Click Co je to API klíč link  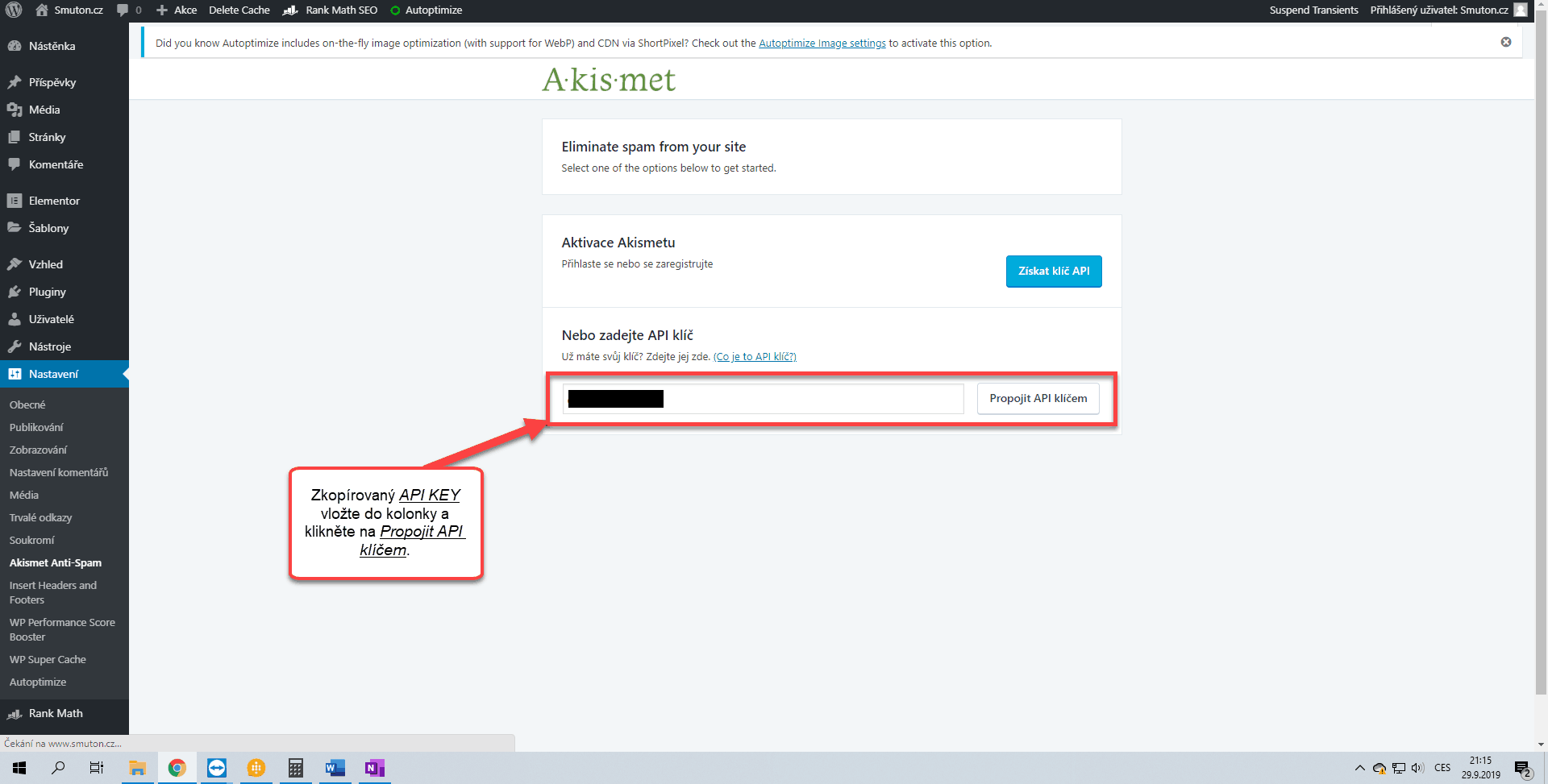pos(755,357)
